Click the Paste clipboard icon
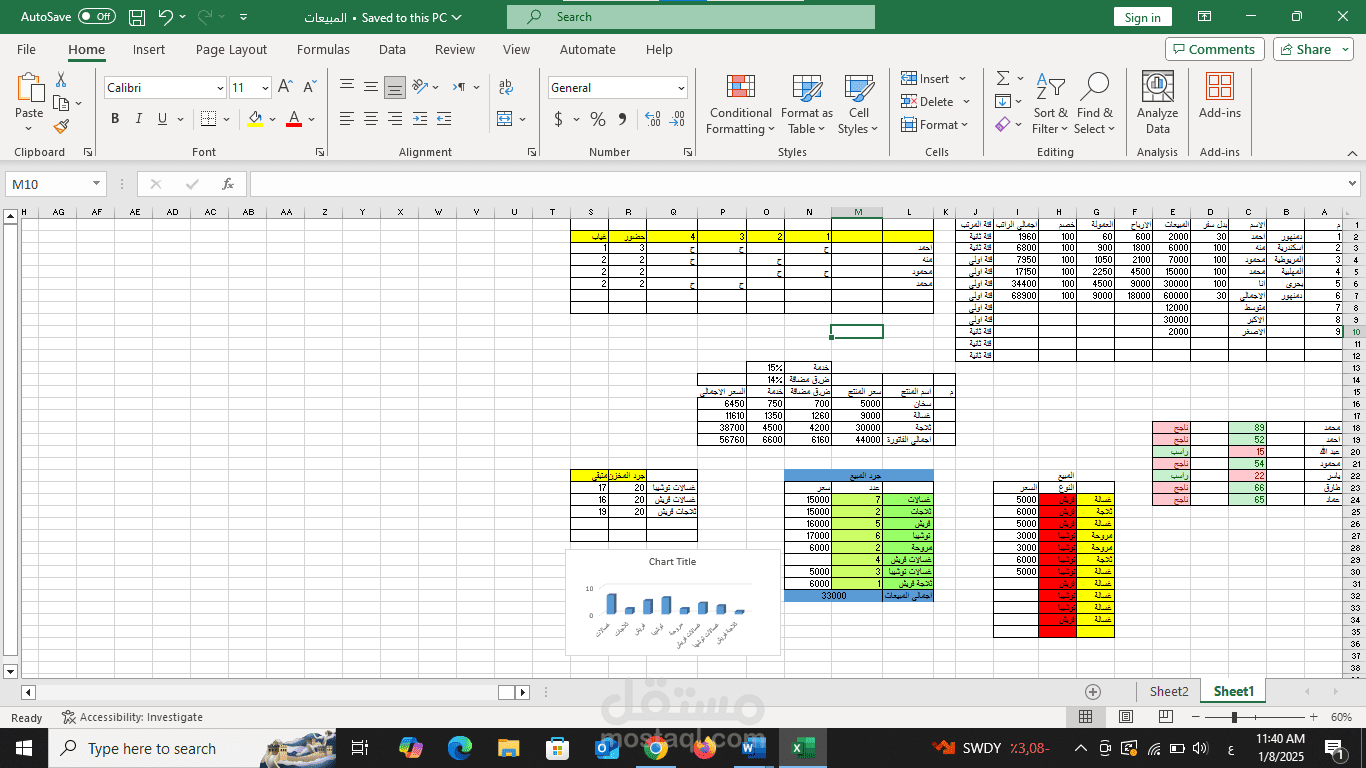Screen dimensions: 1366x768 click(x=29, y=88)
